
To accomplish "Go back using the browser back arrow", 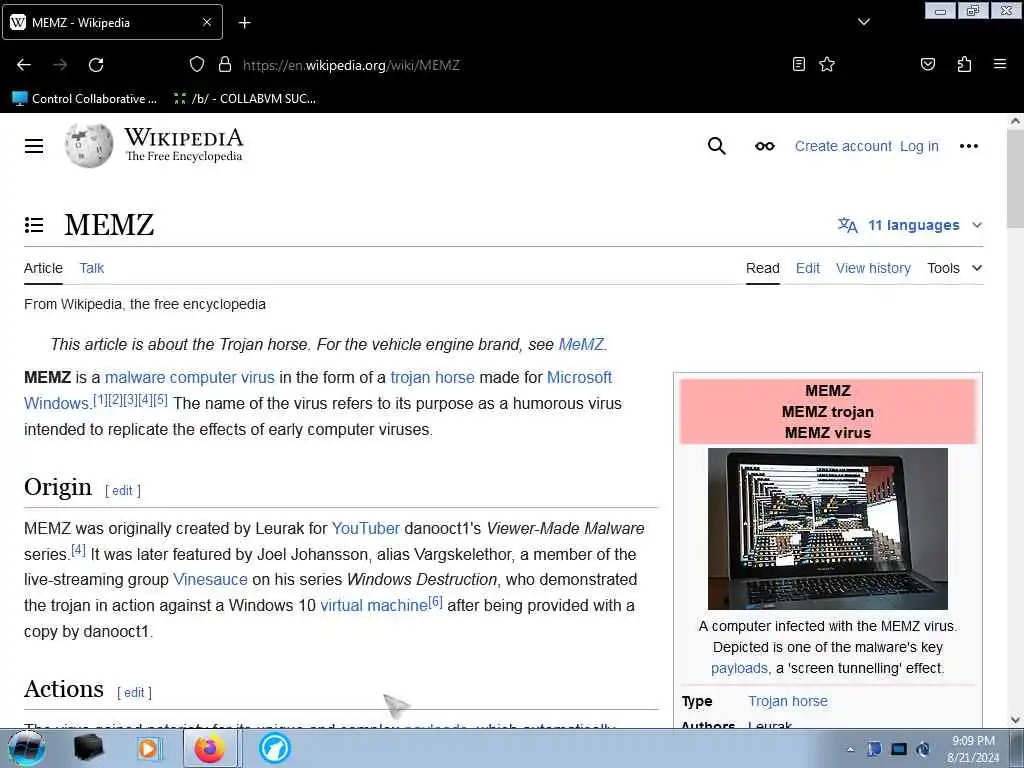I will (24, 65).
